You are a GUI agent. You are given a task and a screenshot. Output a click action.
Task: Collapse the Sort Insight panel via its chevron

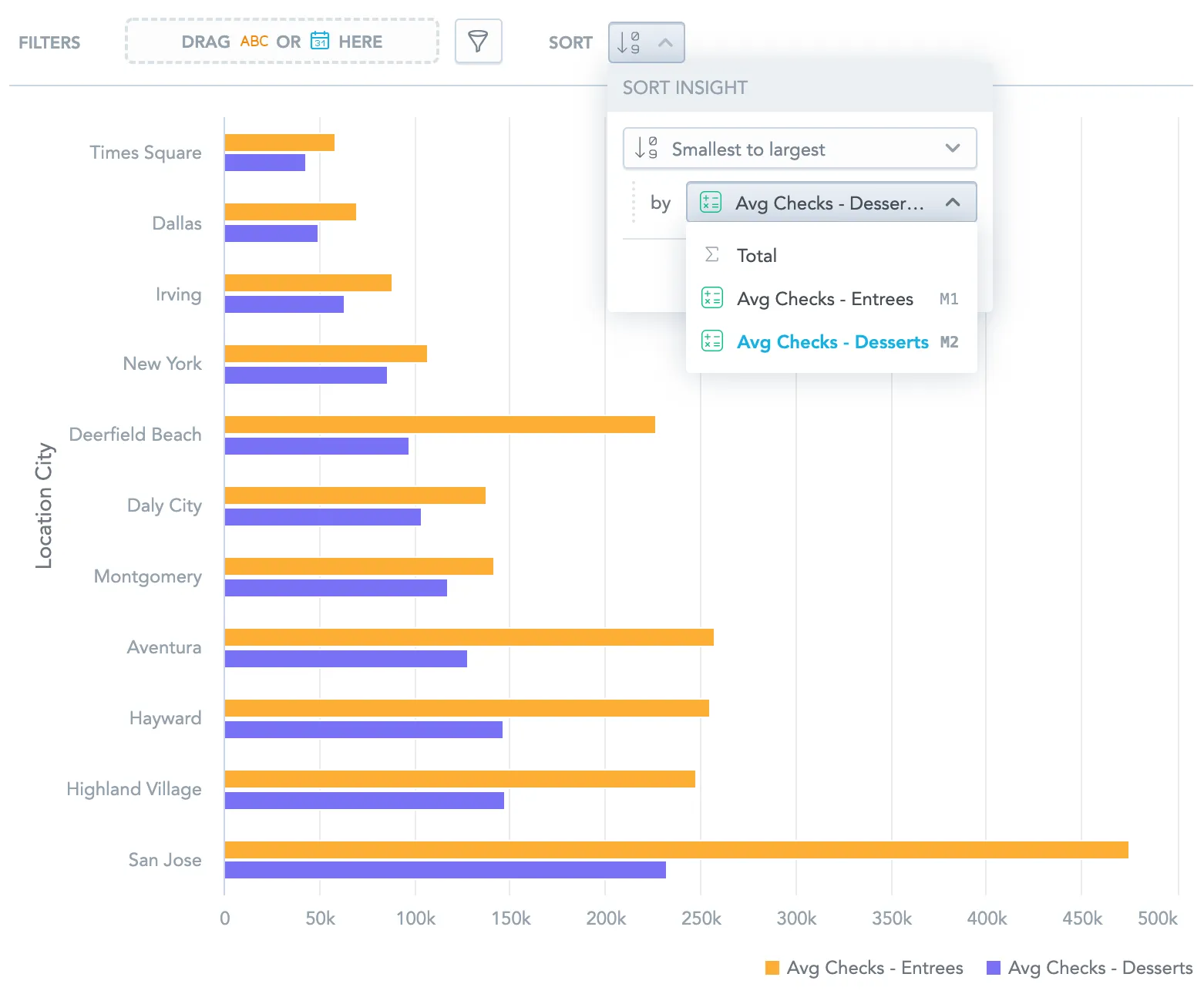click(664, 42)
